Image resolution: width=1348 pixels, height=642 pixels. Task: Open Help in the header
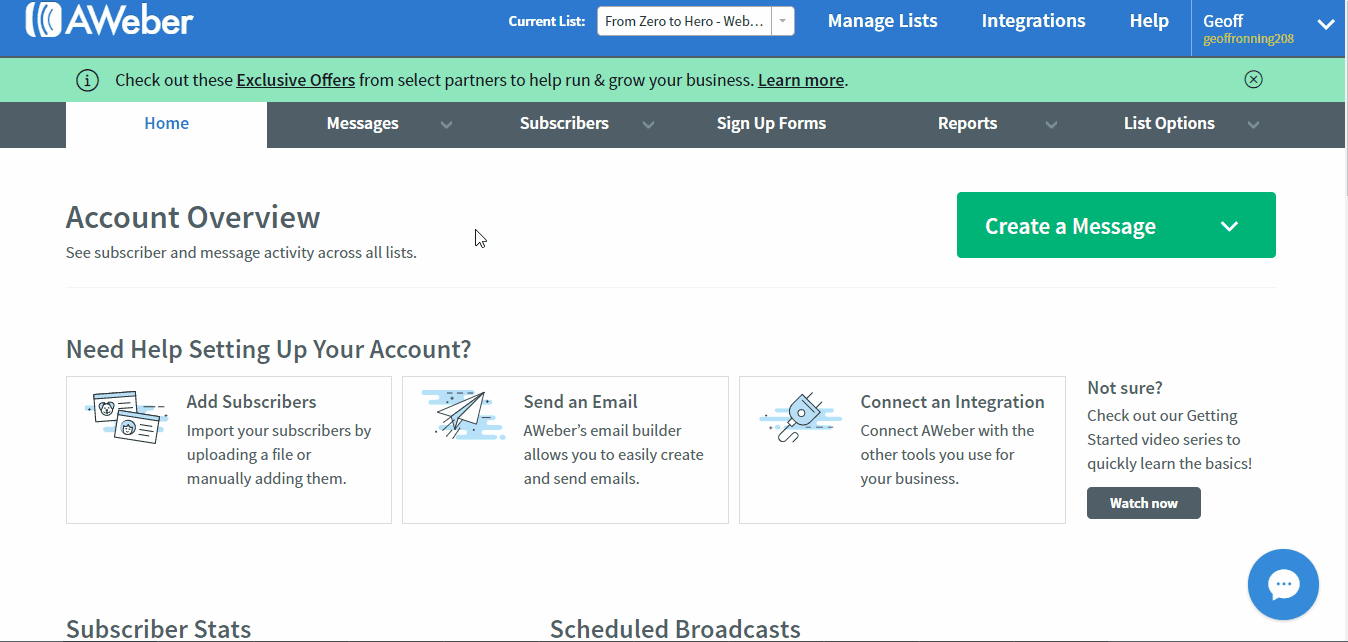1149,21
